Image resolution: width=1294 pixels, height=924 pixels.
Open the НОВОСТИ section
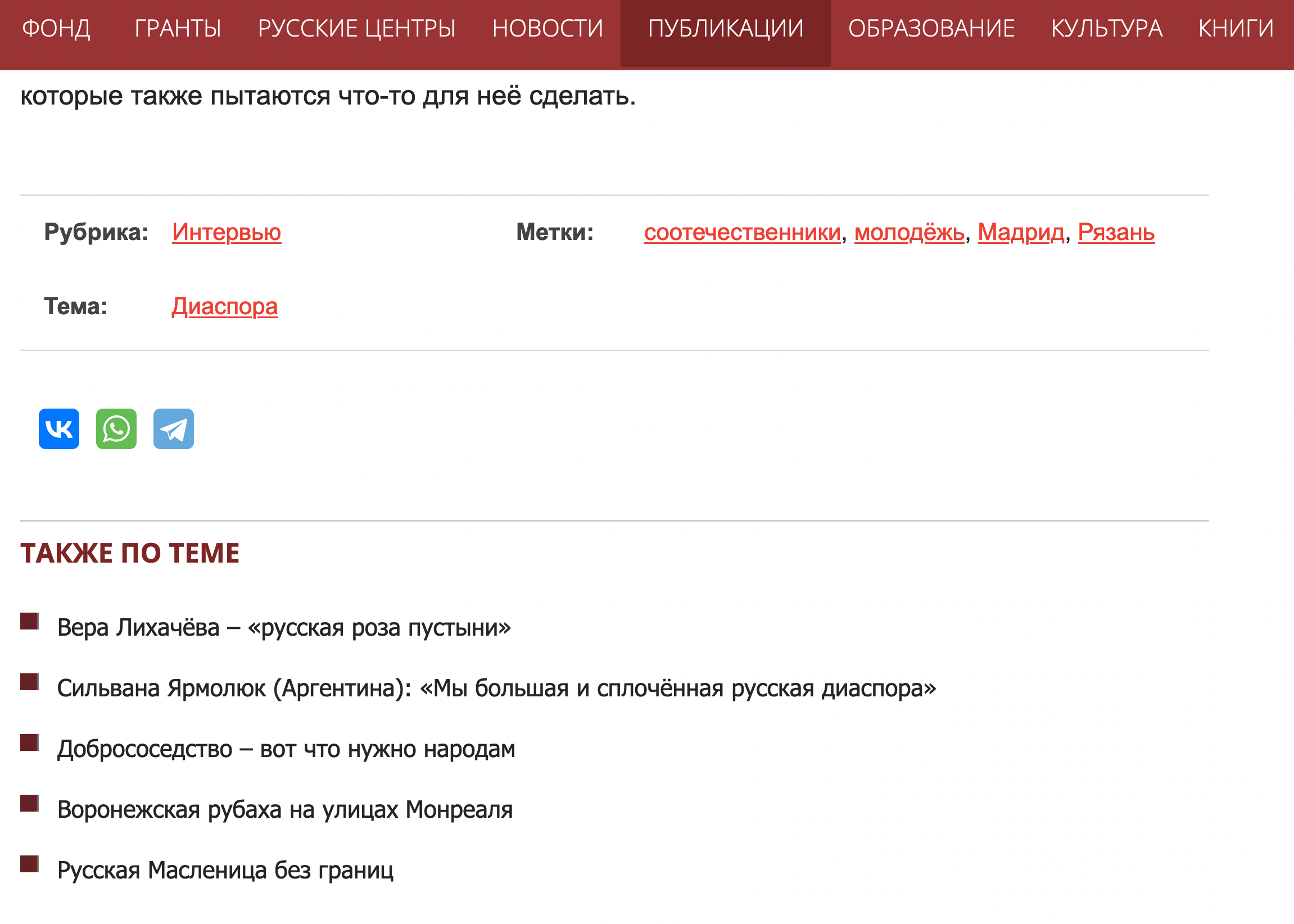tap(548, 29)
